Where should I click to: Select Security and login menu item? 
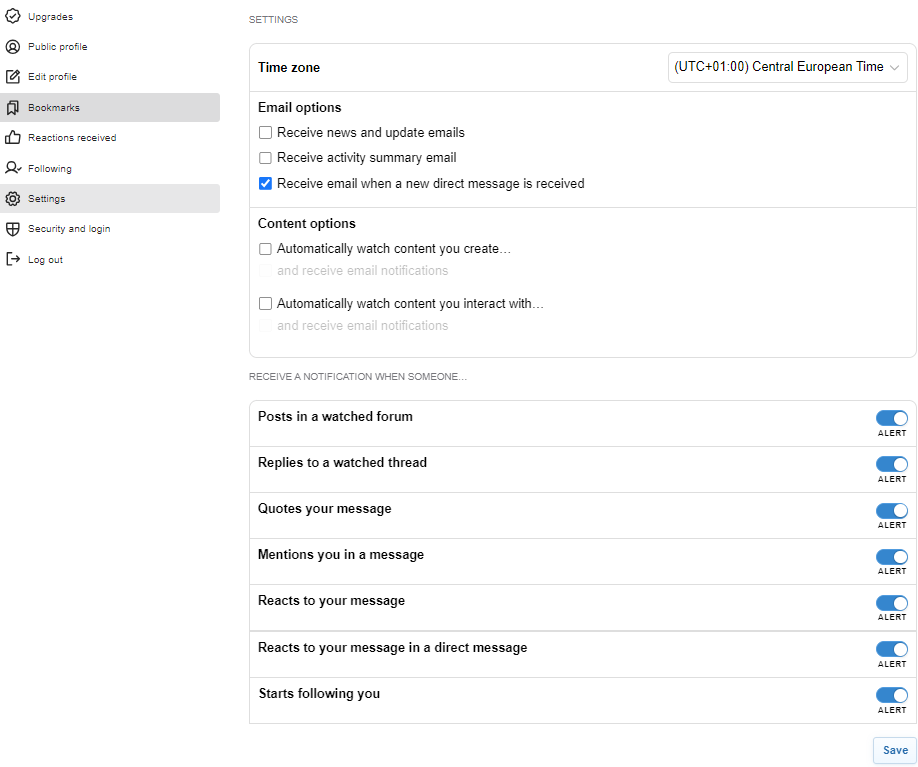(69, 229)
